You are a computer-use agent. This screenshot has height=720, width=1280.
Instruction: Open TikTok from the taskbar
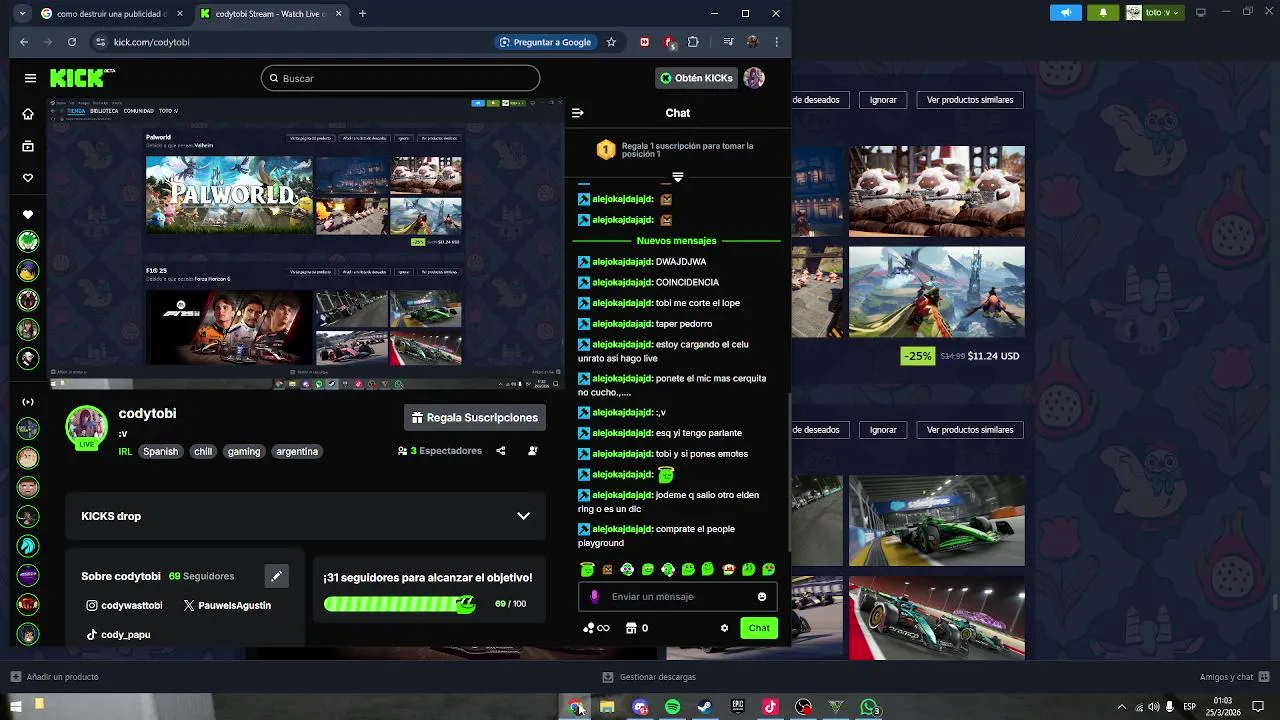click(770, 707)
